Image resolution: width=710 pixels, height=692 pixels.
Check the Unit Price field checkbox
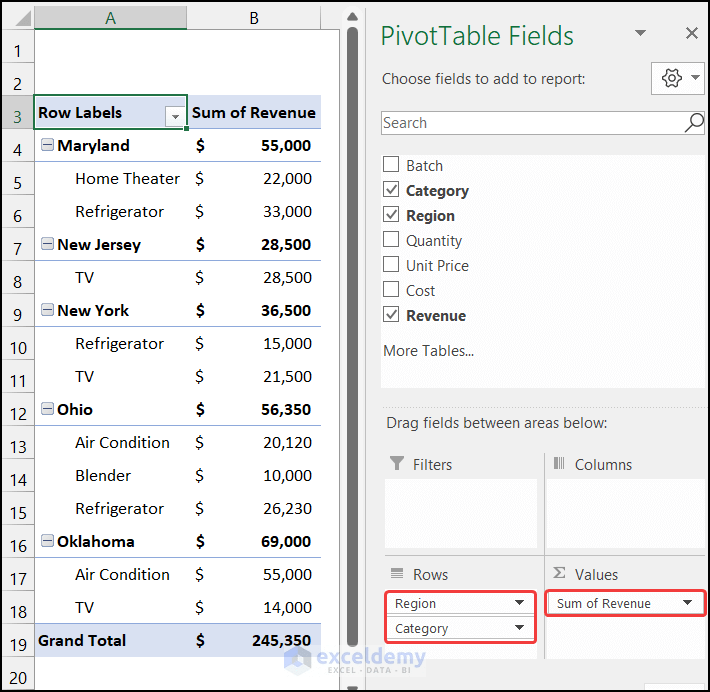(x=391, y=264)
